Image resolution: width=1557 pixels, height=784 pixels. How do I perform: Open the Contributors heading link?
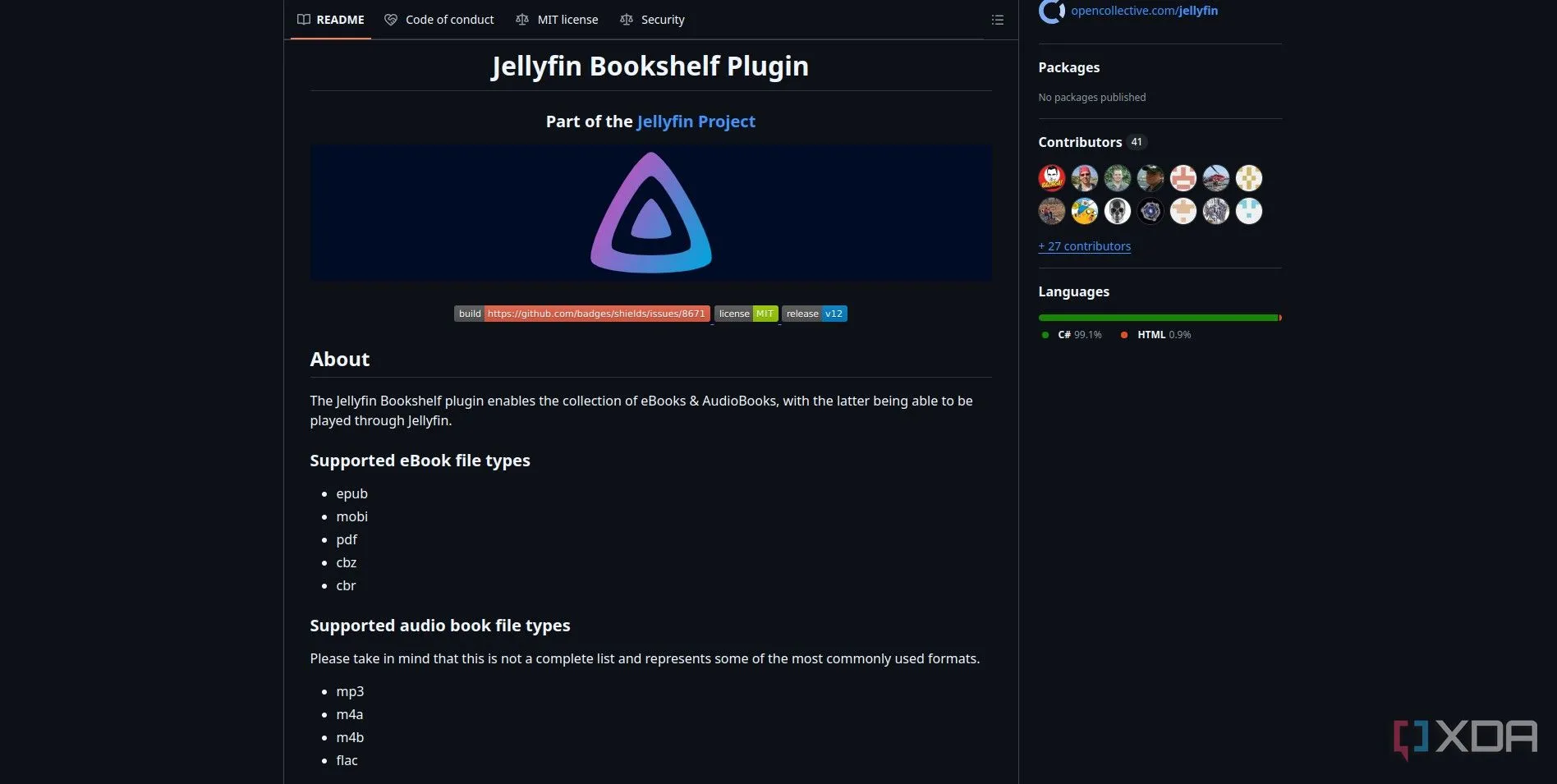tap(1080, 142)
